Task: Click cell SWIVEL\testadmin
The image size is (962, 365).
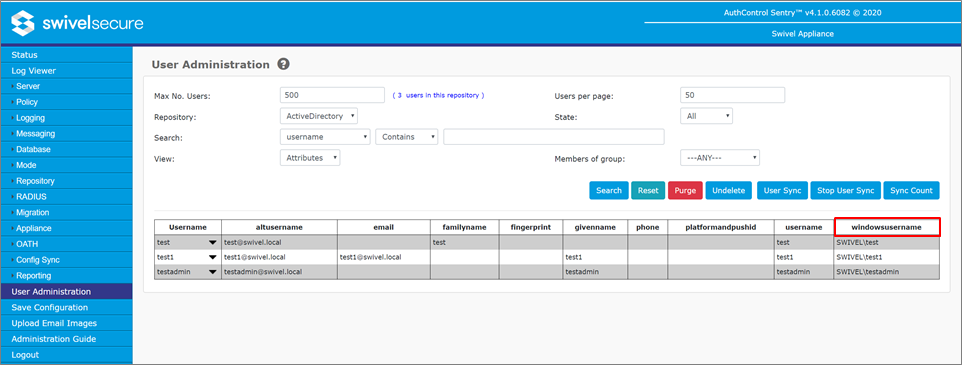Action: 887,272
